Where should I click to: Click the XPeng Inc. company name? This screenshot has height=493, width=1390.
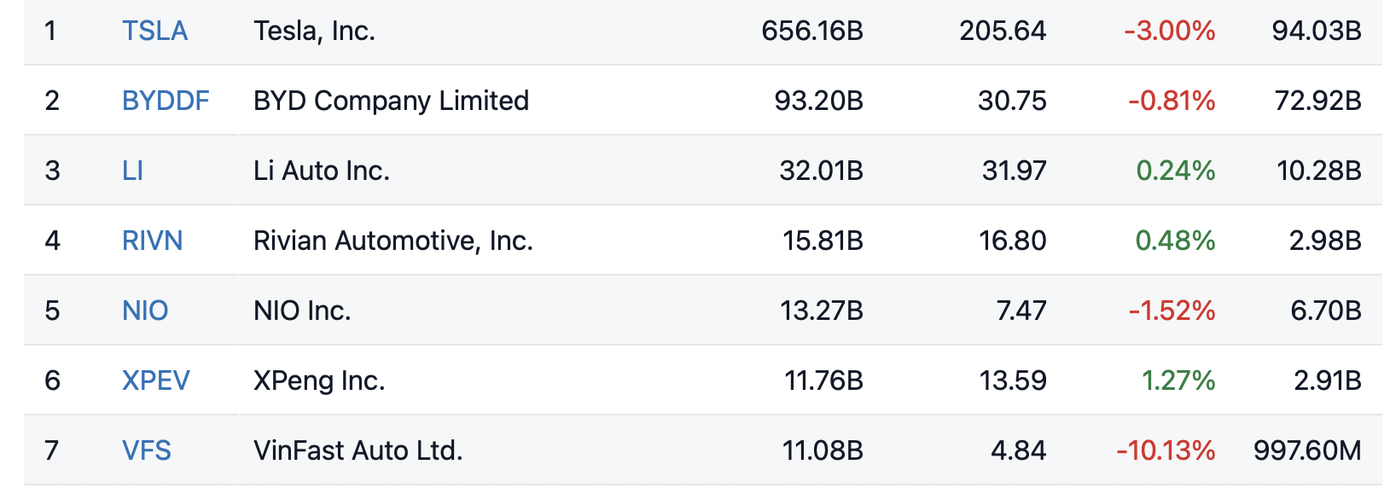click(x=319, y=381)
